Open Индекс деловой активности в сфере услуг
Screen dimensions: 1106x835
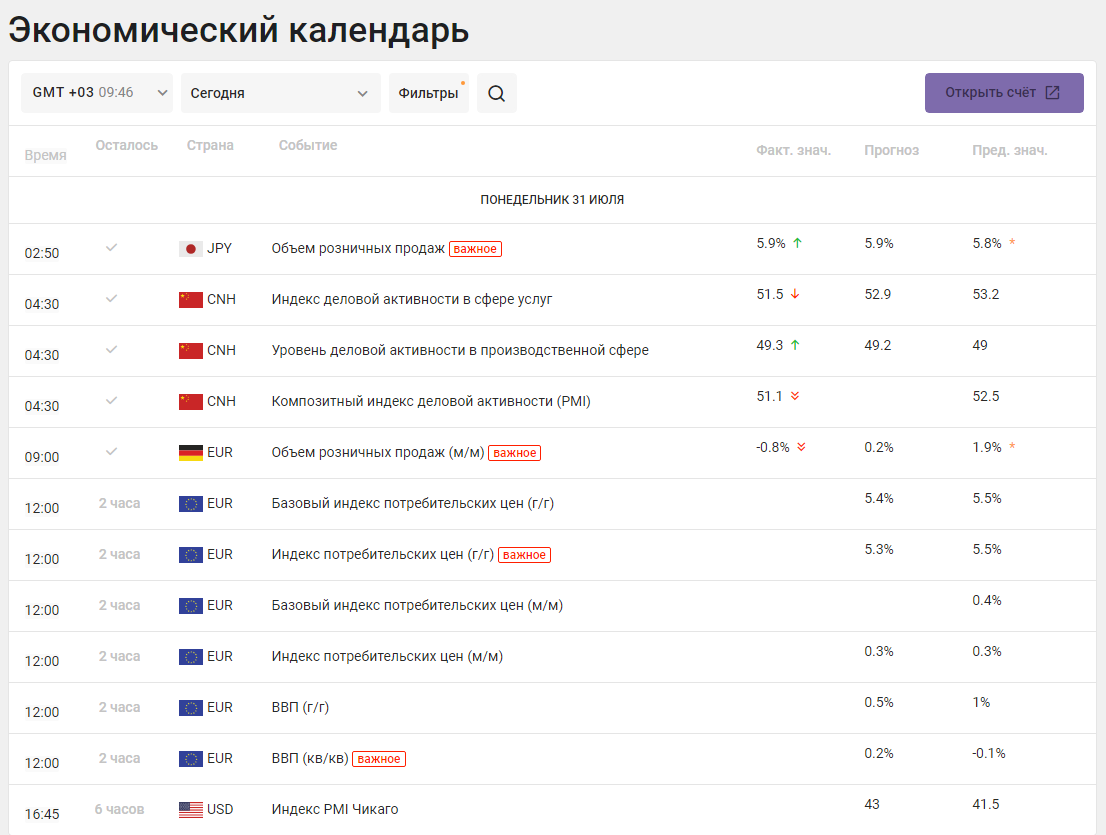tap(412, 299)
